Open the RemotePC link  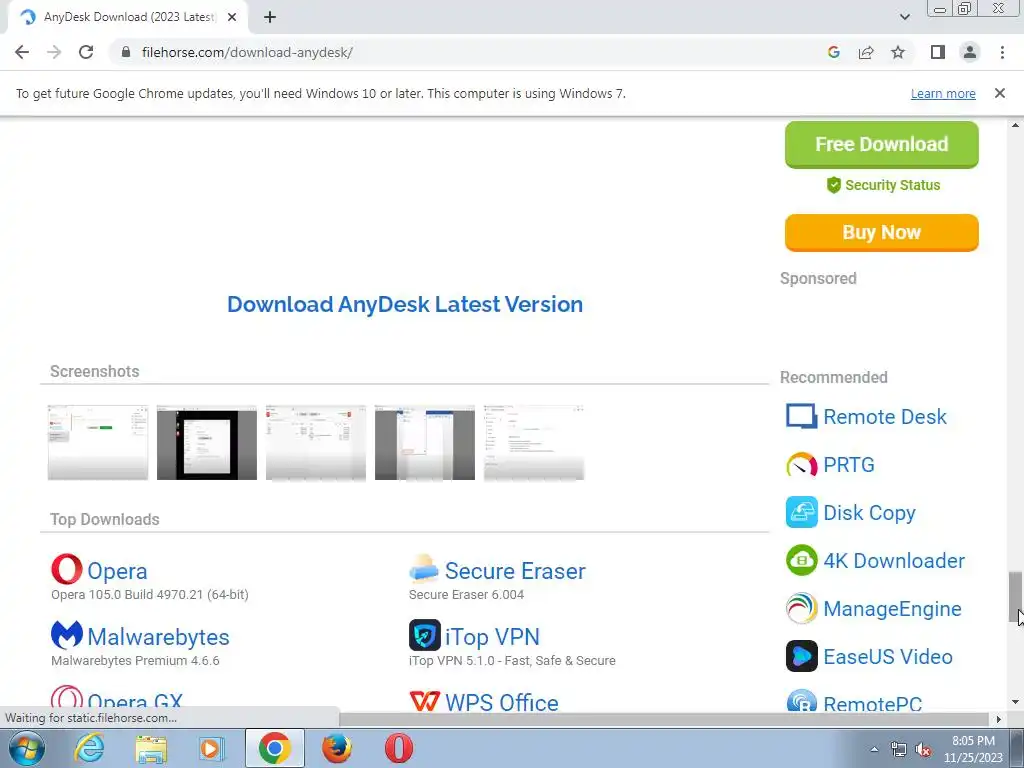872,704
